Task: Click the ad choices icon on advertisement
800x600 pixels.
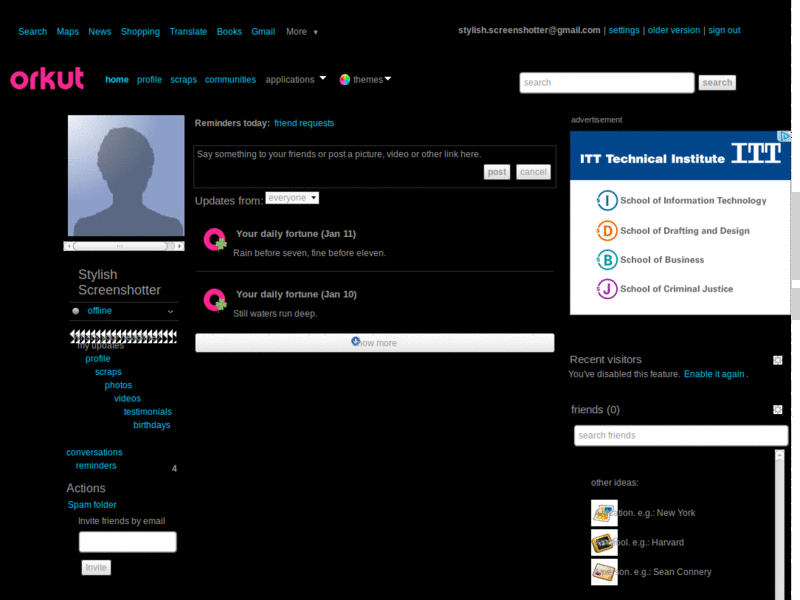Action: [784, 136]
